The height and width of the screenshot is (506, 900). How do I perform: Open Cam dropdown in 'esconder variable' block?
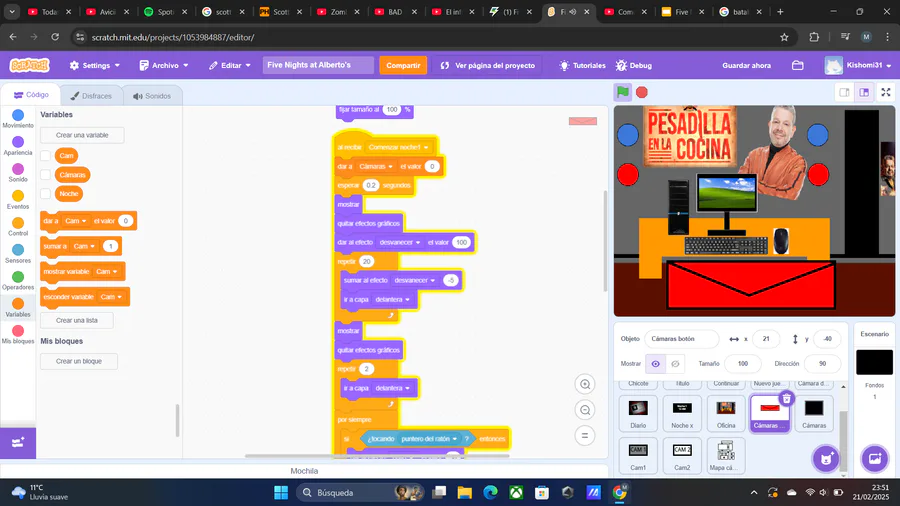coord(111,297)
